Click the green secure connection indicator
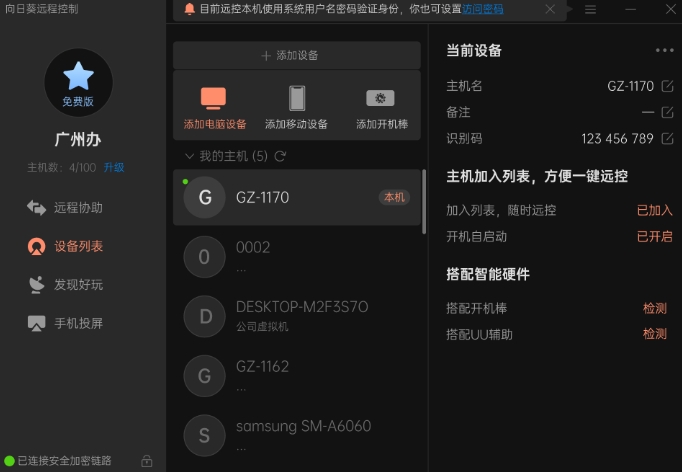Viewport: 682px width, 472px height. click(9, 461)
